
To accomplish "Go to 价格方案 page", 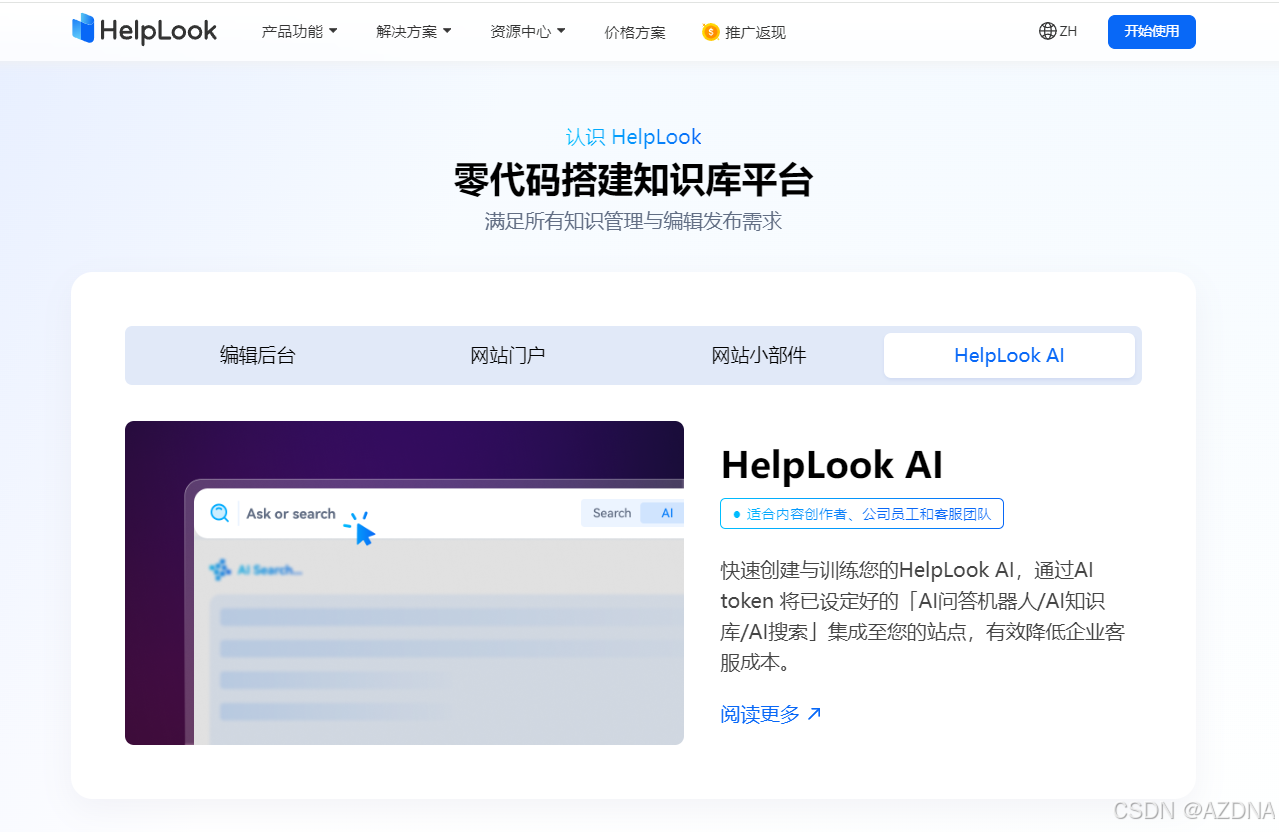I will [x=635, y=32].
